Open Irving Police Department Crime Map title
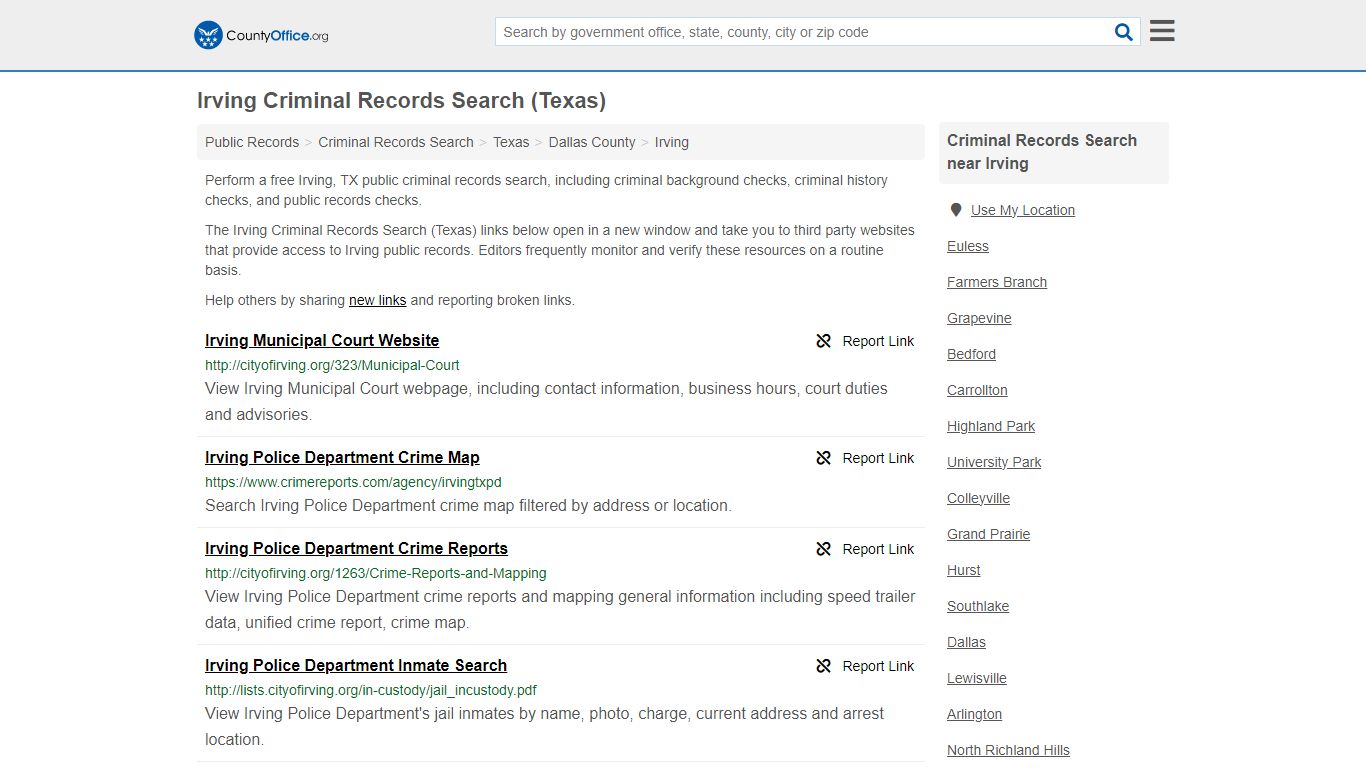The image size is (1366, 768). click(x=342, y=457)
